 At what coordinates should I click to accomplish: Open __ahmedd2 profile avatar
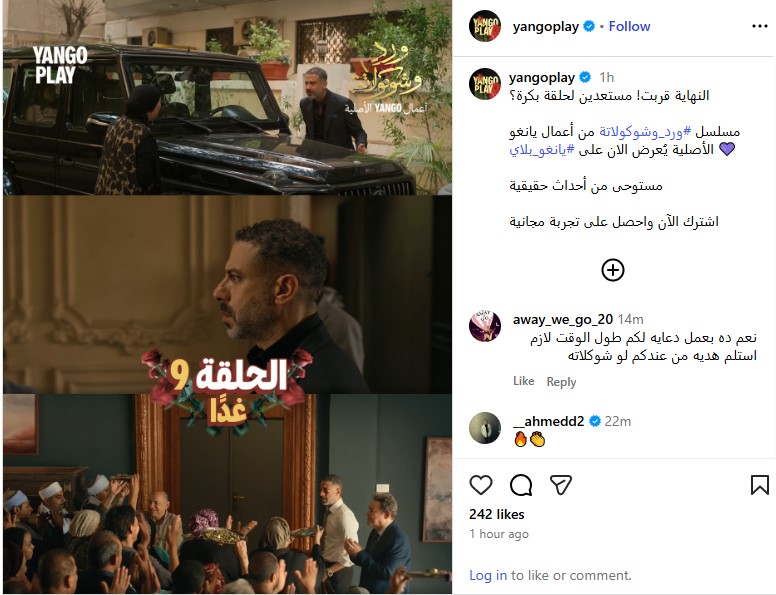click(x=485, y=428)
